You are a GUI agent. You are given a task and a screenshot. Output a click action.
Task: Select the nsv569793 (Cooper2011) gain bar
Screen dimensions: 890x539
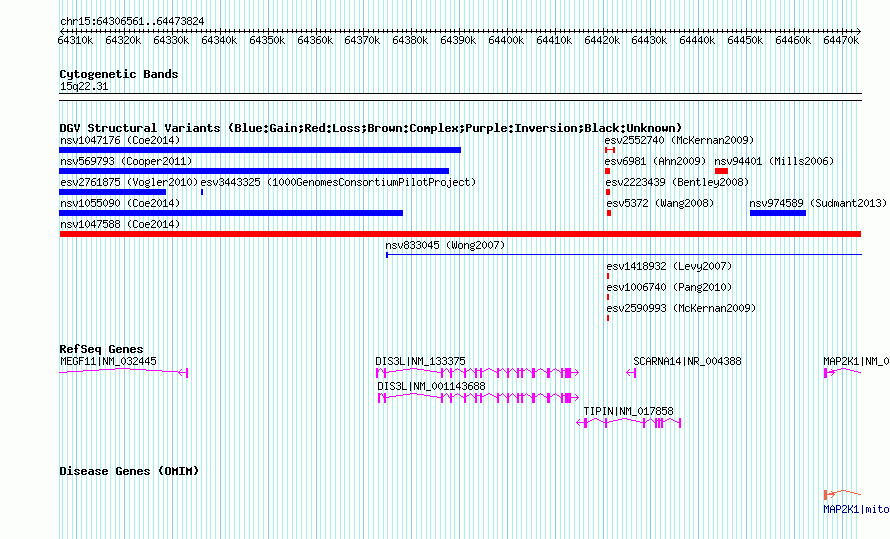pos(254,171)
